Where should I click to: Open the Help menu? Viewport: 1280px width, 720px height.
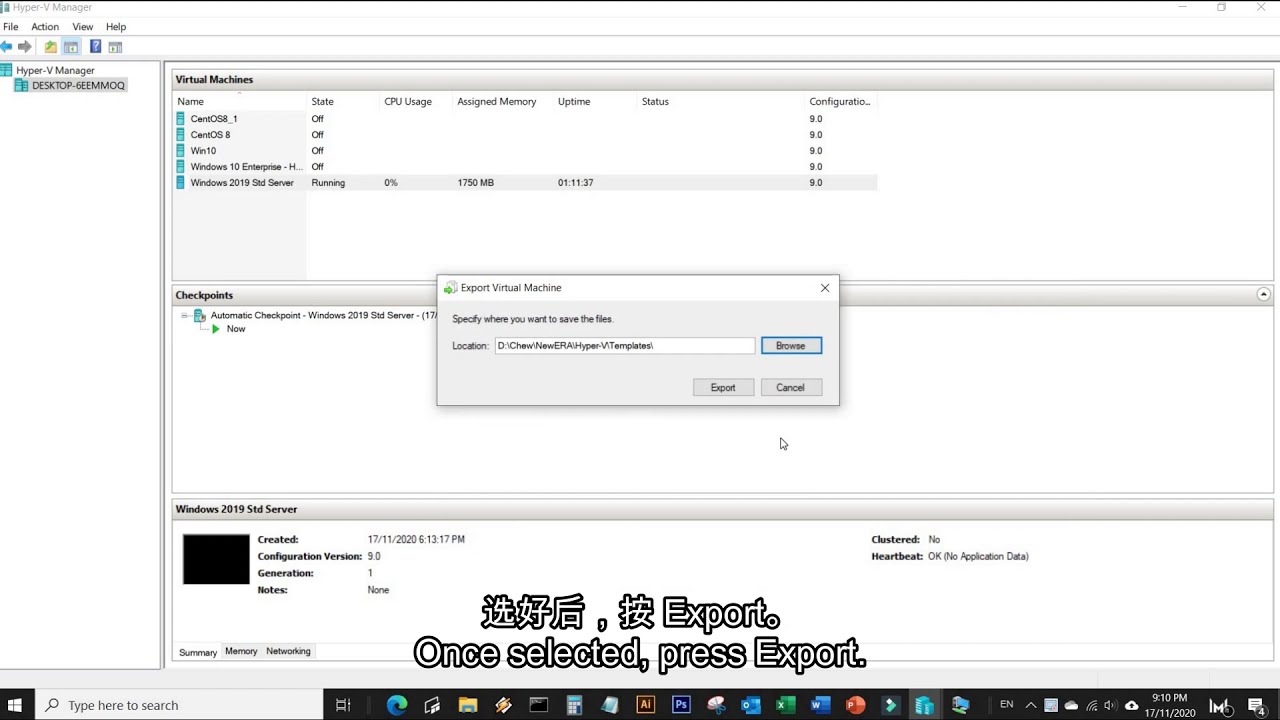(x=116, y=27)
